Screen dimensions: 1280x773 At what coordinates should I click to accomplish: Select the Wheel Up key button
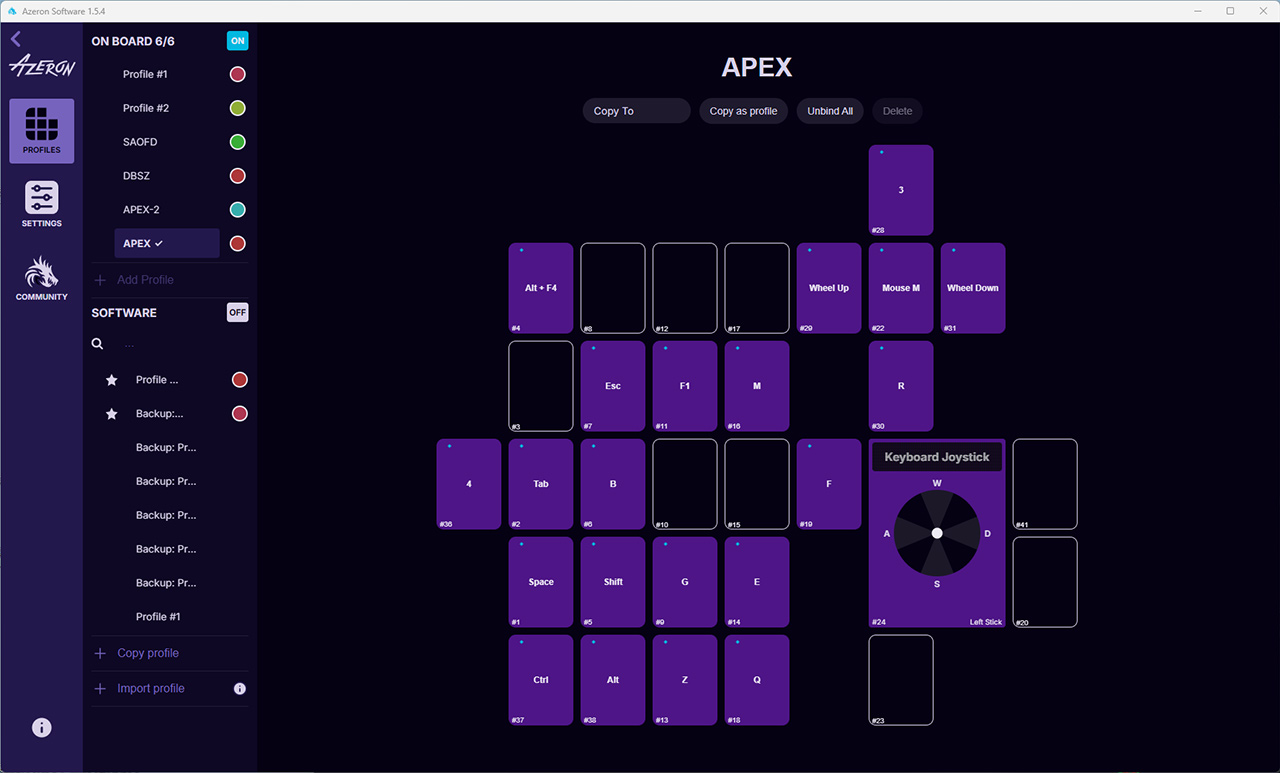(829, 288)
